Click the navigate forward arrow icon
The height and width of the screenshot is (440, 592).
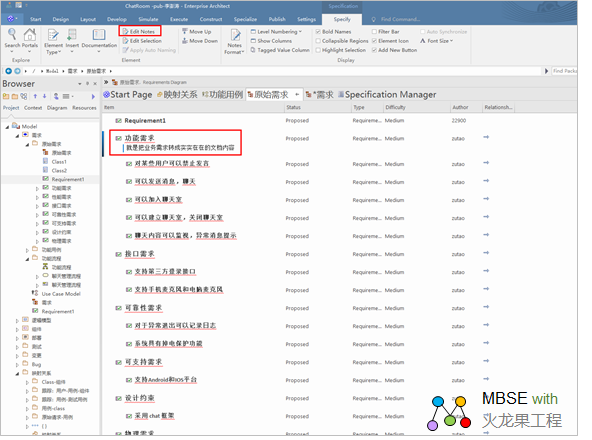point(17,71)
